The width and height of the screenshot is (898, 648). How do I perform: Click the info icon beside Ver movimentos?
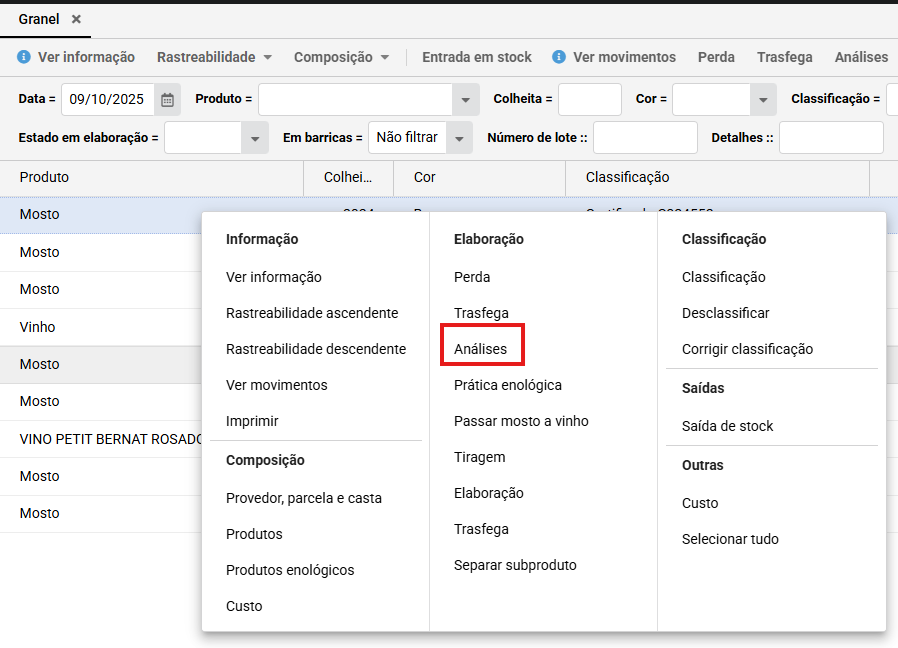(559, 57)
